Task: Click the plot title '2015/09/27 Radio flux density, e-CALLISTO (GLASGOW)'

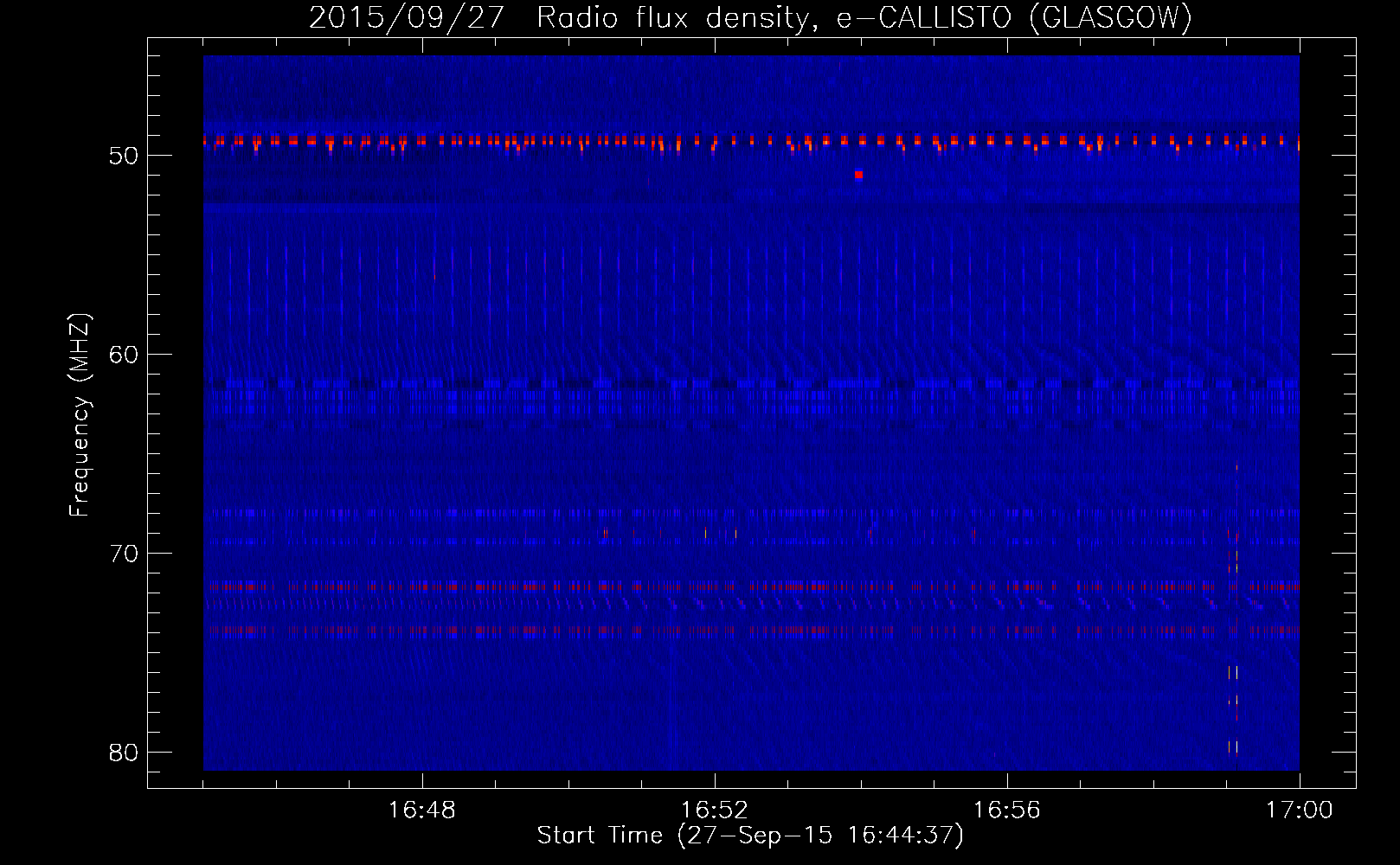Action: point(750,17)
